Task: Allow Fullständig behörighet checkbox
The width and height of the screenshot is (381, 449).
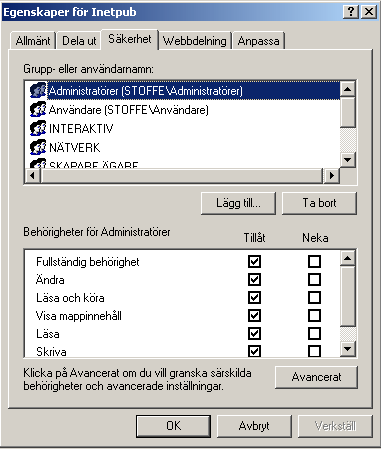Action: [x=254, y=261]
